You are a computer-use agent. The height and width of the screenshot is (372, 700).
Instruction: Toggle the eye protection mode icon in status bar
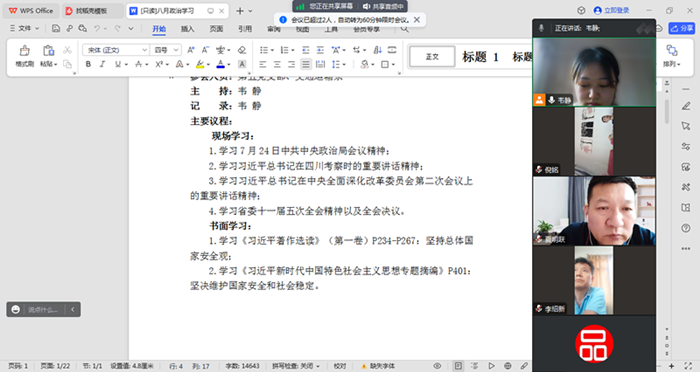coord(438,366)
